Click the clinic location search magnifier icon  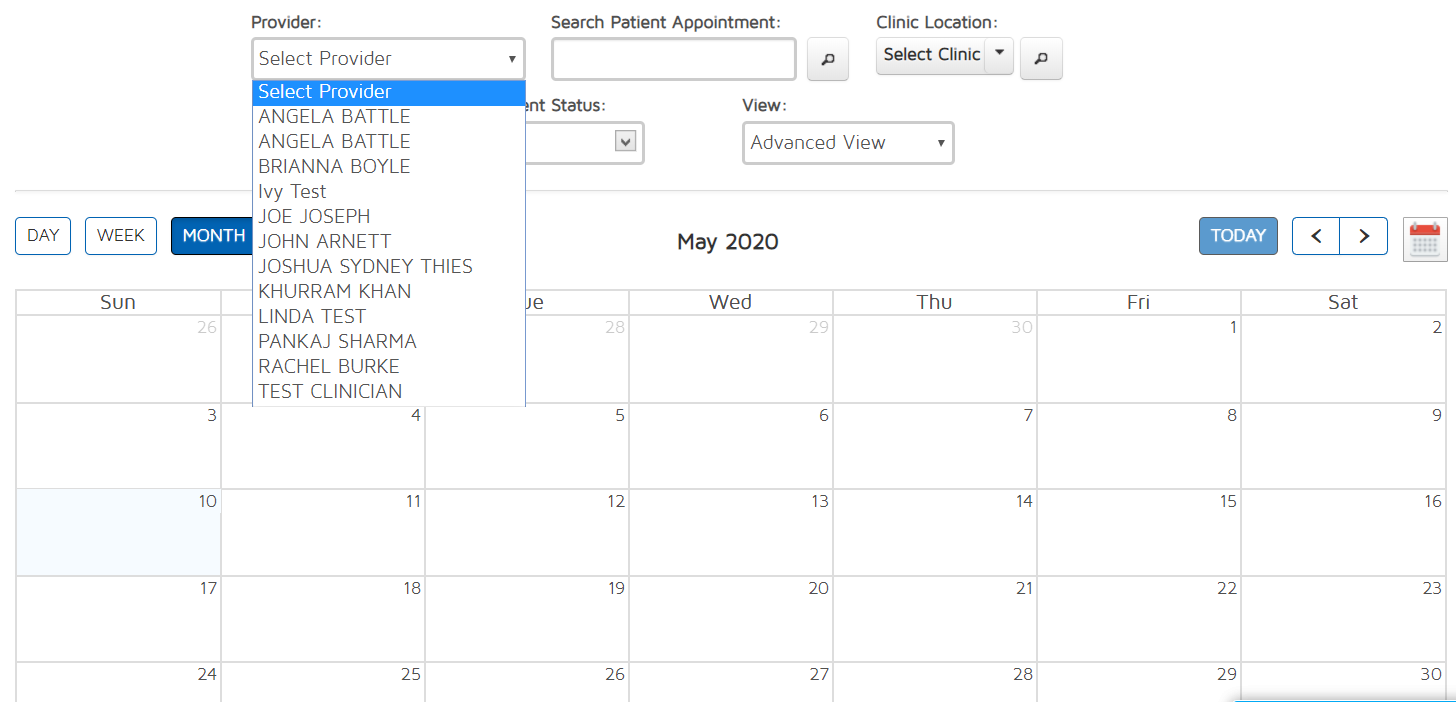[1041, 59]
